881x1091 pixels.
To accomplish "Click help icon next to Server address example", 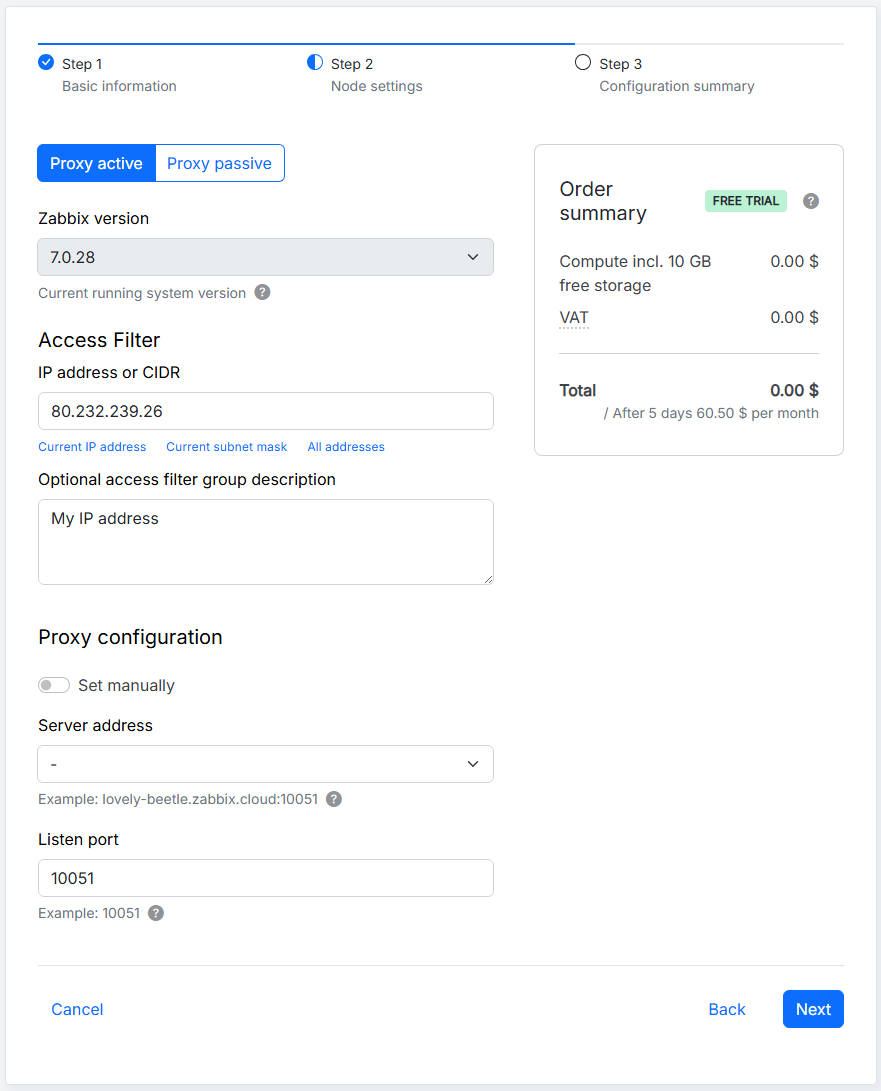I will [334, 799].
